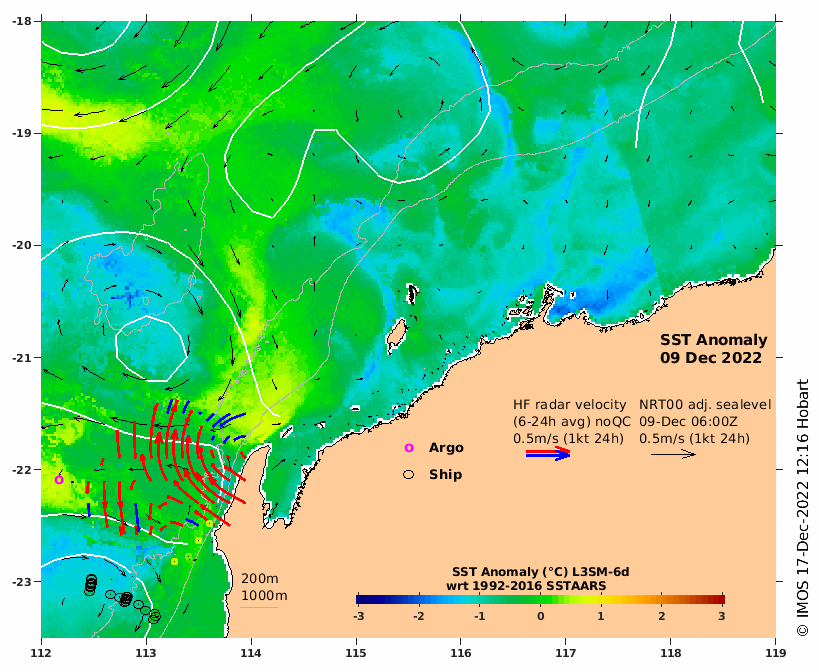Click the 116 longitude axis label

(461, 653)
